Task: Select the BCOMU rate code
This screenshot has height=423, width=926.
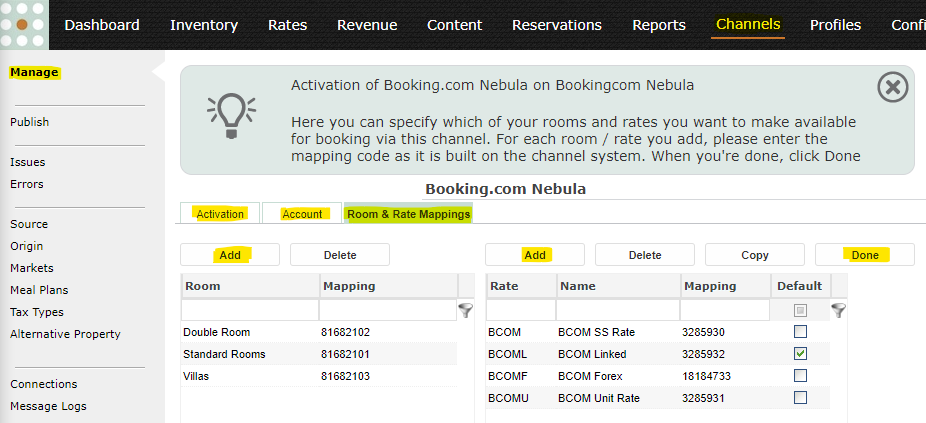Action: pos(508,398)
